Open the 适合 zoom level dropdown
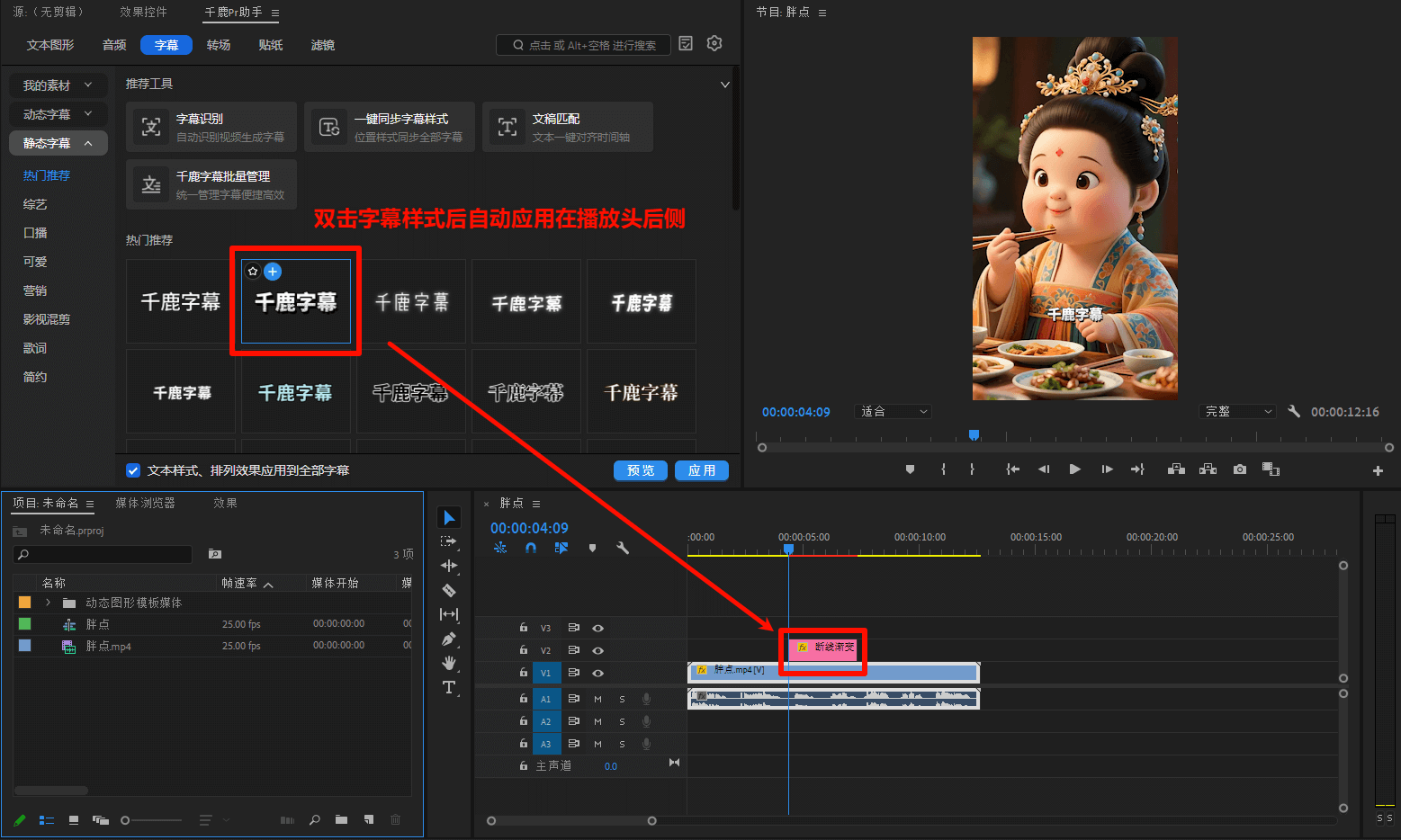The height and width of the screenshot is (840, 1401). click(x=893, y=411)
